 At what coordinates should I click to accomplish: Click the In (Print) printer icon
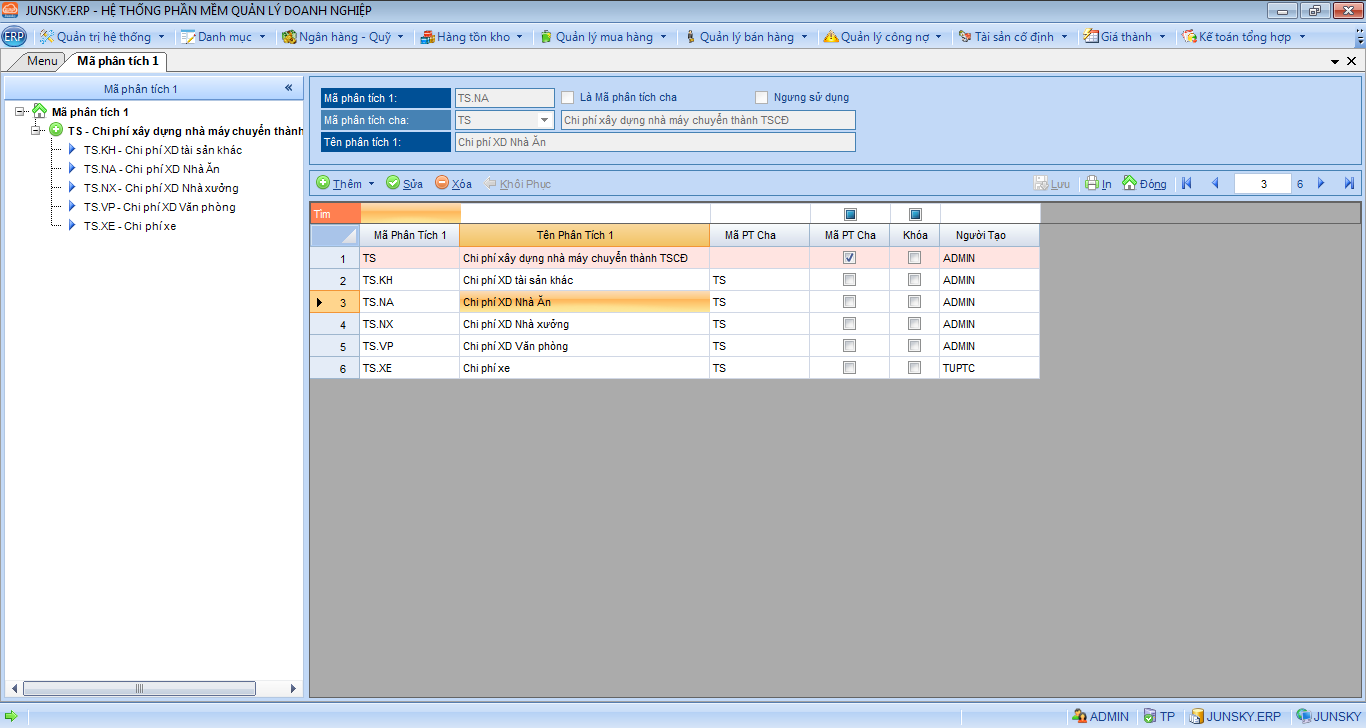(1092, 184)
